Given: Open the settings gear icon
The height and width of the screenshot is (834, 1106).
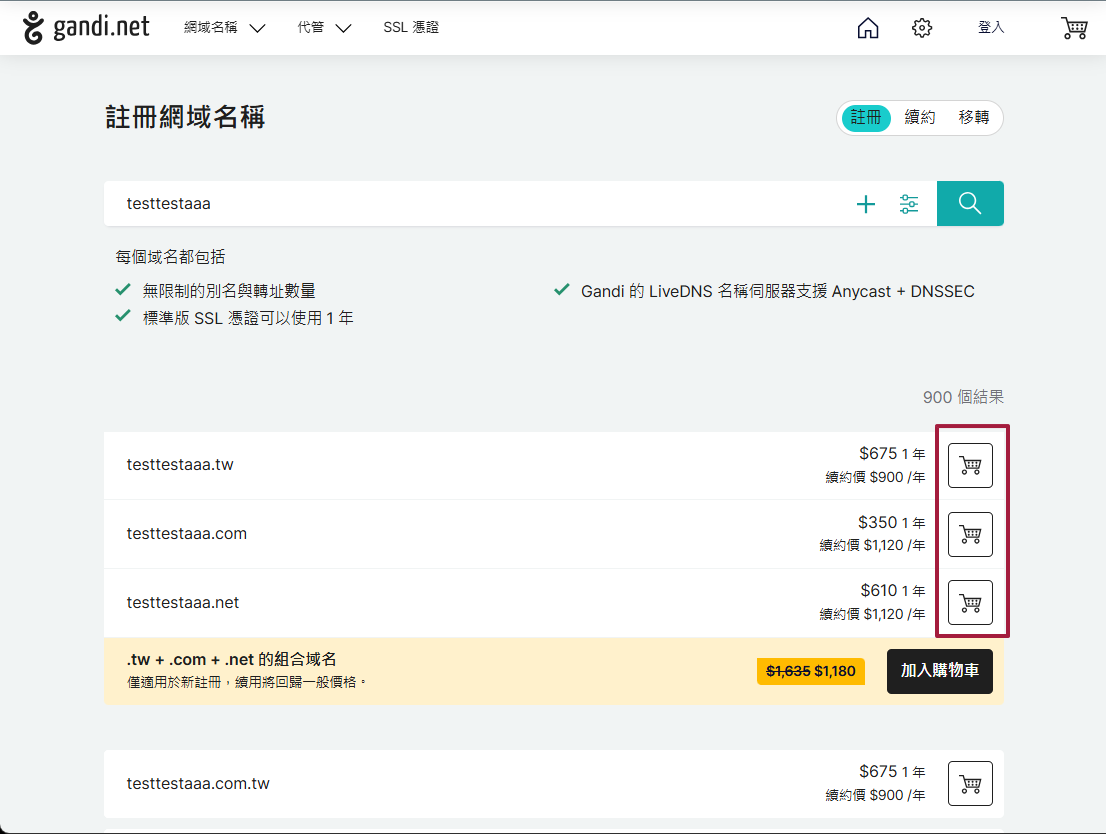Looking at the screenshot, I should (x=922, y=28).
